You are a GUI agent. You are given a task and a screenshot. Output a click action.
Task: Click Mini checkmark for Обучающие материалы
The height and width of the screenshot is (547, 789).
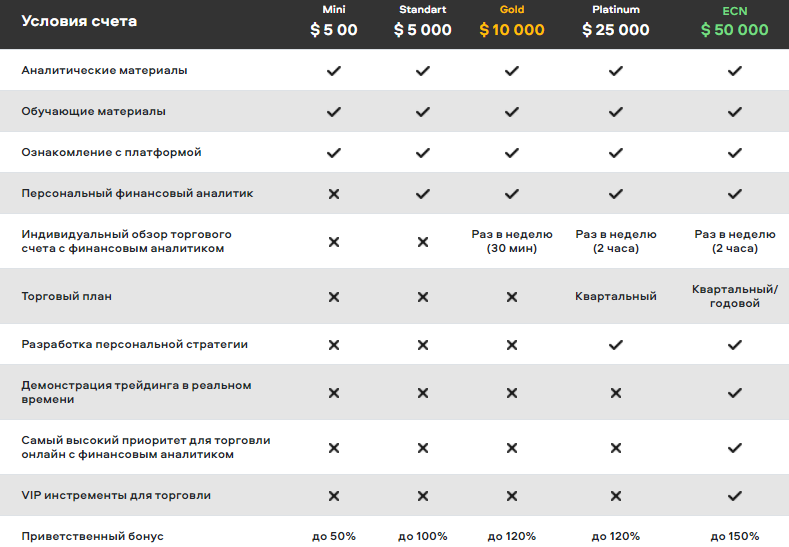pyautogui.click(x=334, y=112)
